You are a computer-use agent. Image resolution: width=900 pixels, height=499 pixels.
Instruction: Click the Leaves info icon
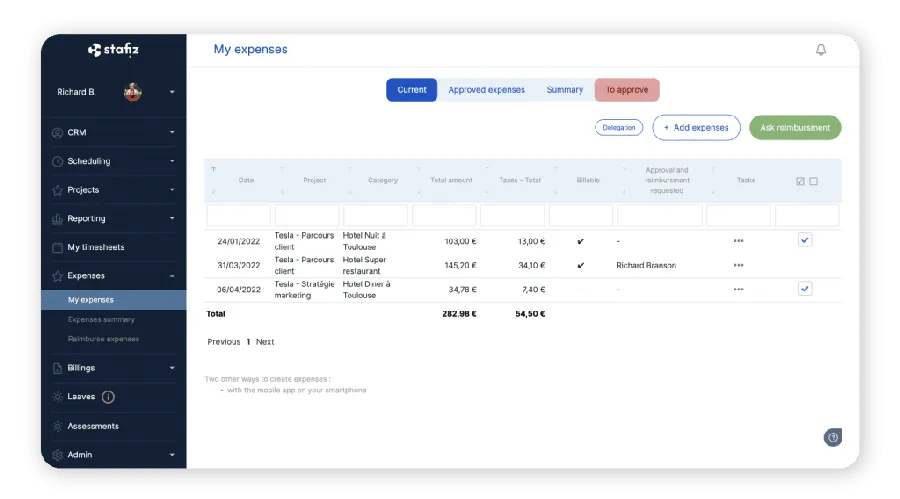click(x=108, y=397)
